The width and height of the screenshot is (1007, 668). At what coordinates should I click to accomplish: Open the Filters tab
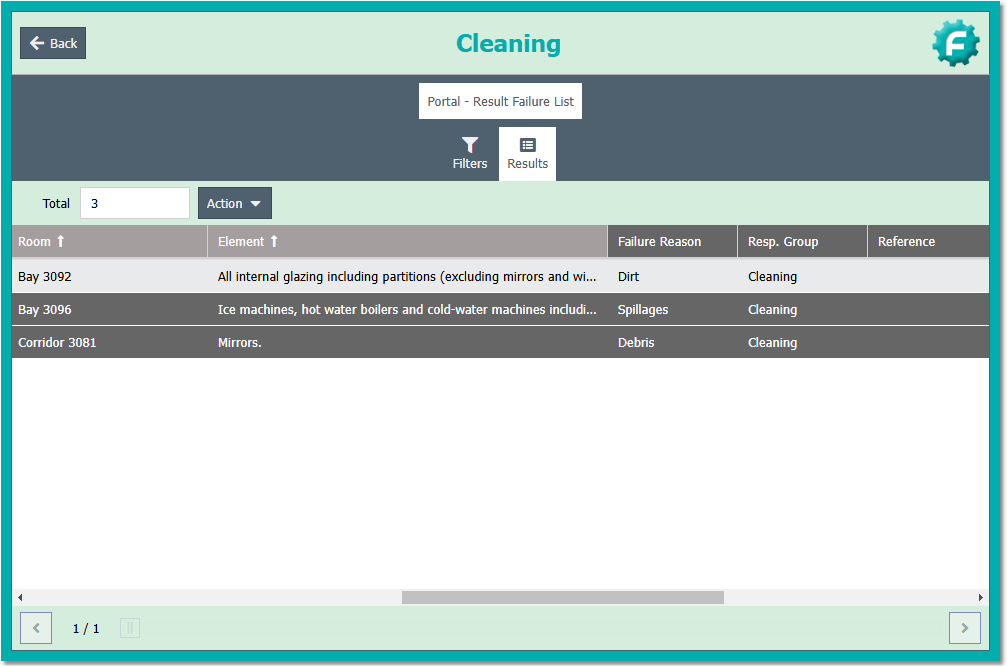pos(469,154)
